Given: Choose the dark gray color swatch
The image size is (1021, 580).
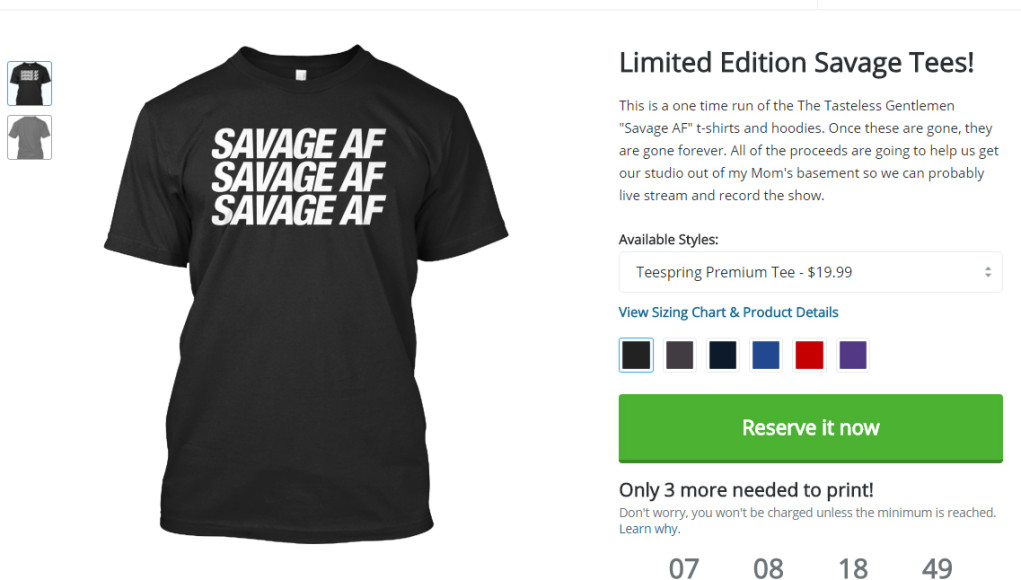Looking at the screenshot, I should tap(679, 355).
